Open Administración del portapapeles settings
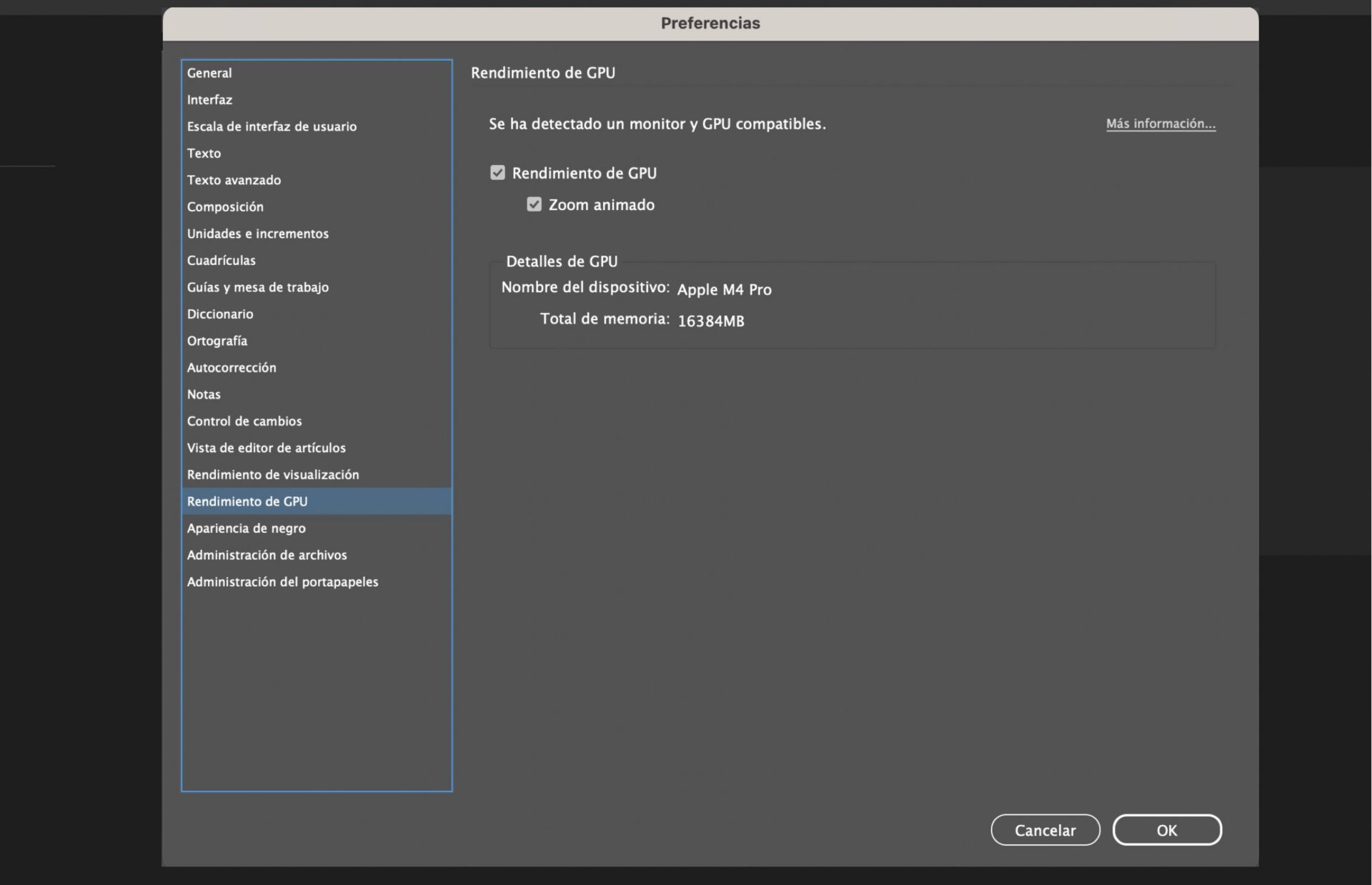This screenshot has height=885, width=1372. coord(283,581)
